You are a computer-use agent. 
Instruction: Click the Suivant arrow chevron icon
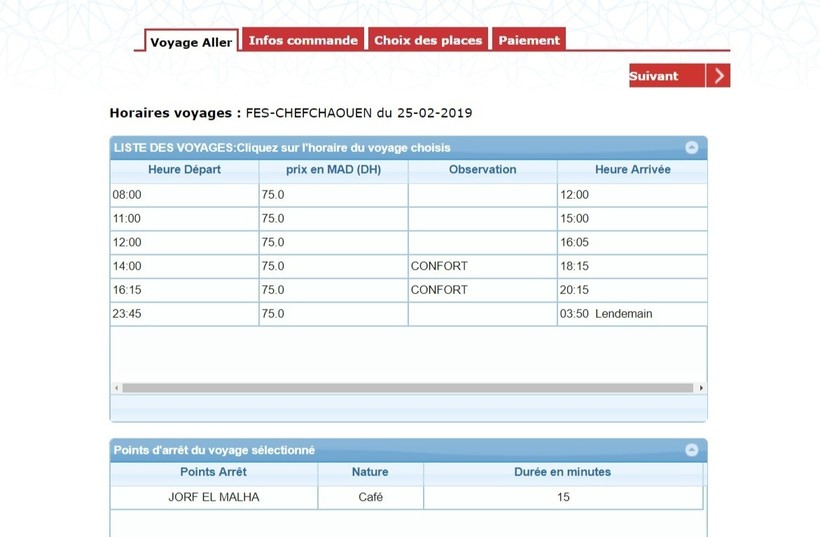719,76
